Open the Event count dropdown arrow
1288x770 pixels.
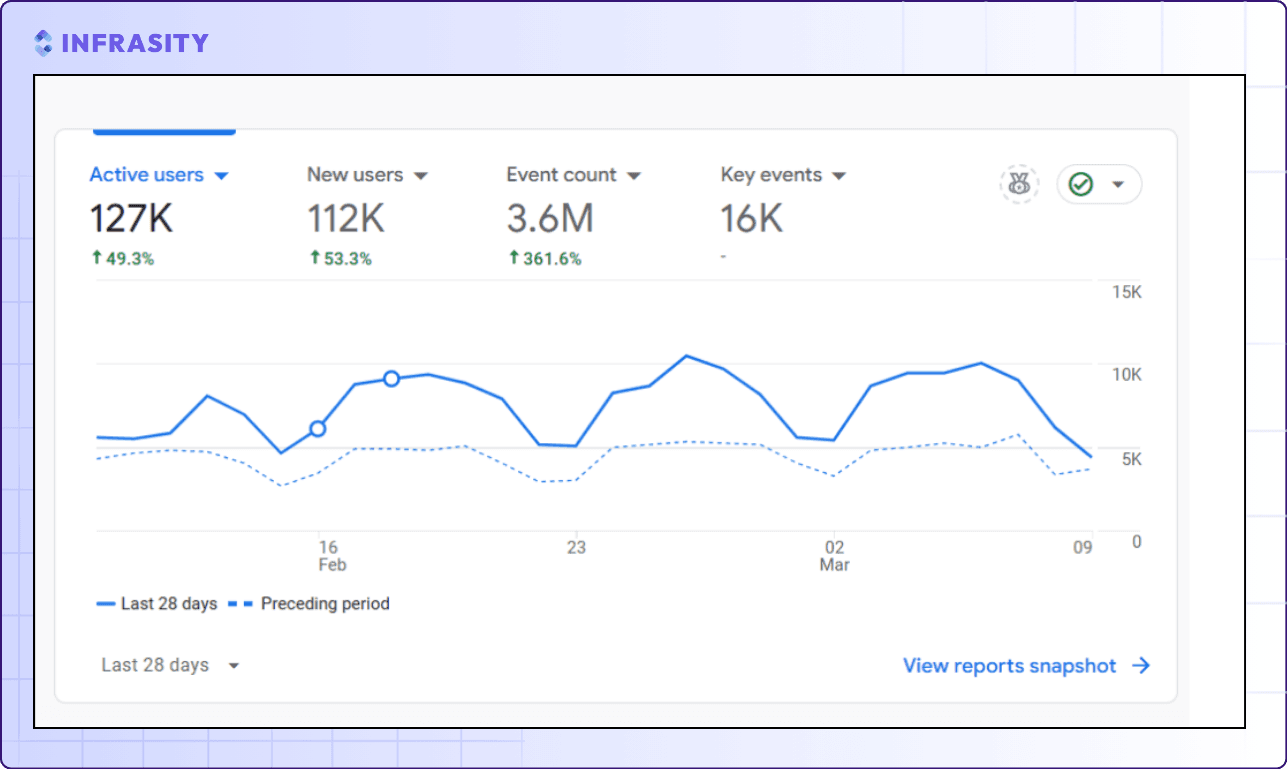633,176
